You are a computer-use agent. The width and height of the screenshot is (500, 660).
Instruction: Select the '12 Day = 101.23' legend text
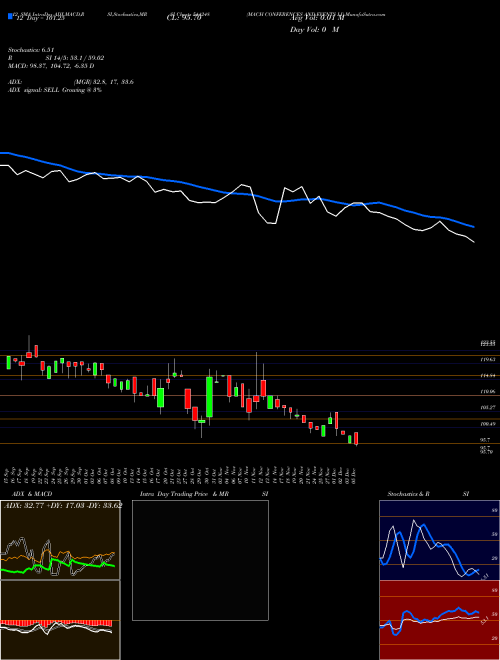pos(39,18)
